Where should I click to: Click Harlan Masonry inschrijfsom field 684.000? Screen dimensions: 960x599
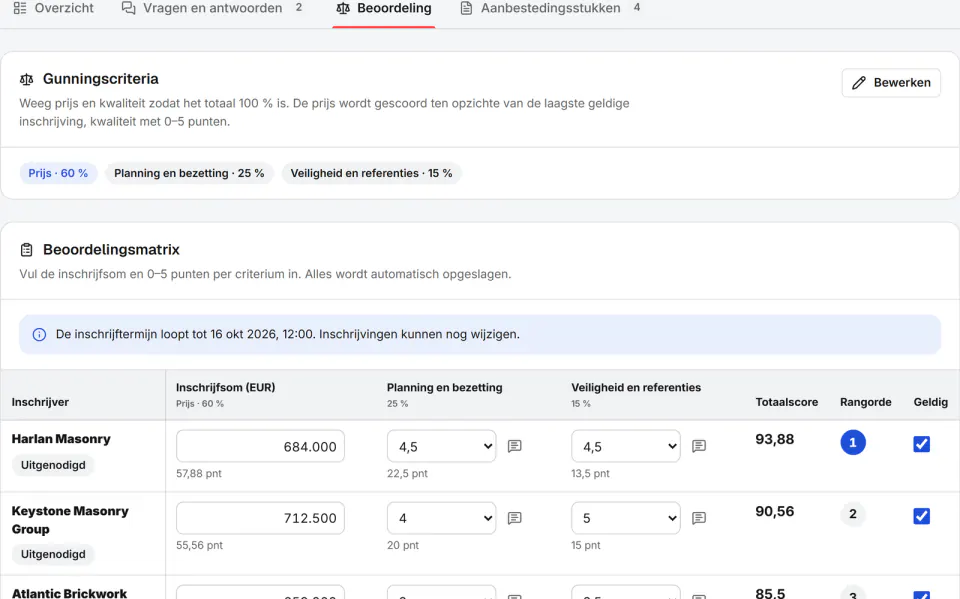click(260, 446)
